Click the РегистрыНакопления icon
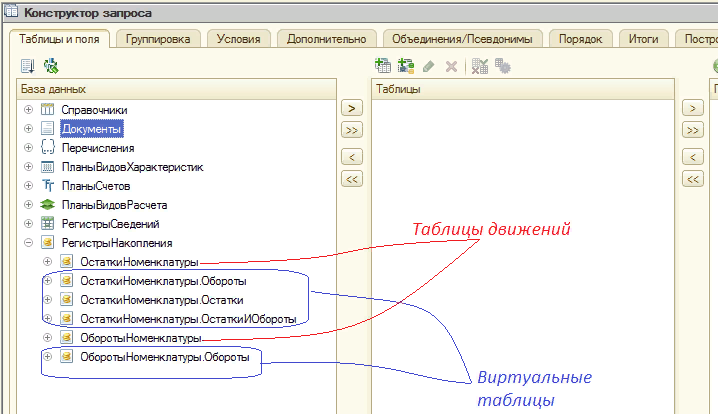Image resolution: width=718 pixels, height=414 pixels. click(48, 242)
